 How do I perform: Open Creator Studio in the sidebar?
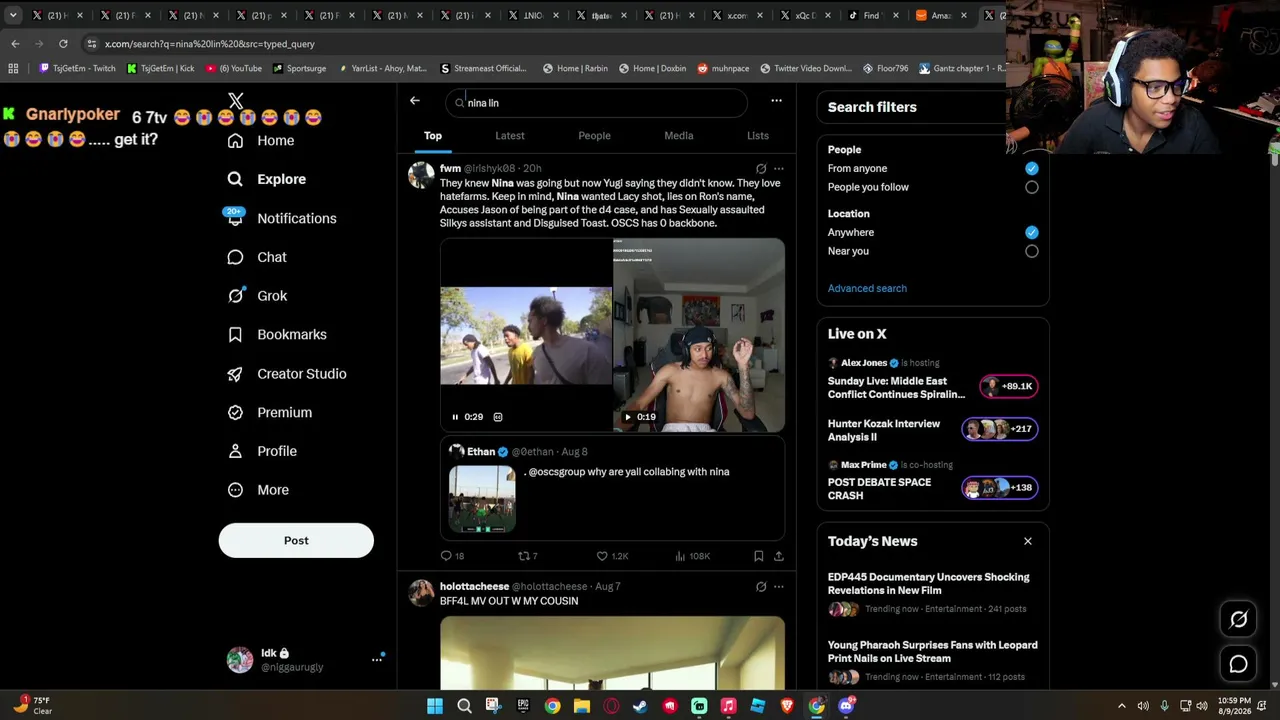[x=287, y=374]
